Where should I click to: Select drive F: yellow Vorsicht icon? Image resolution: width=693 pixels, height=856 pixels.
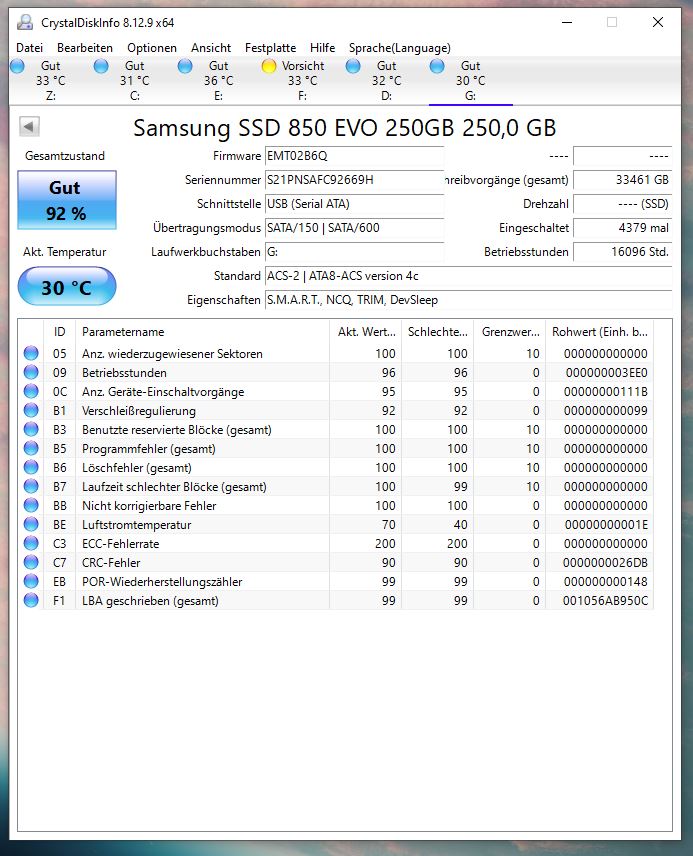pyautogui.click(x=269, y=66)
